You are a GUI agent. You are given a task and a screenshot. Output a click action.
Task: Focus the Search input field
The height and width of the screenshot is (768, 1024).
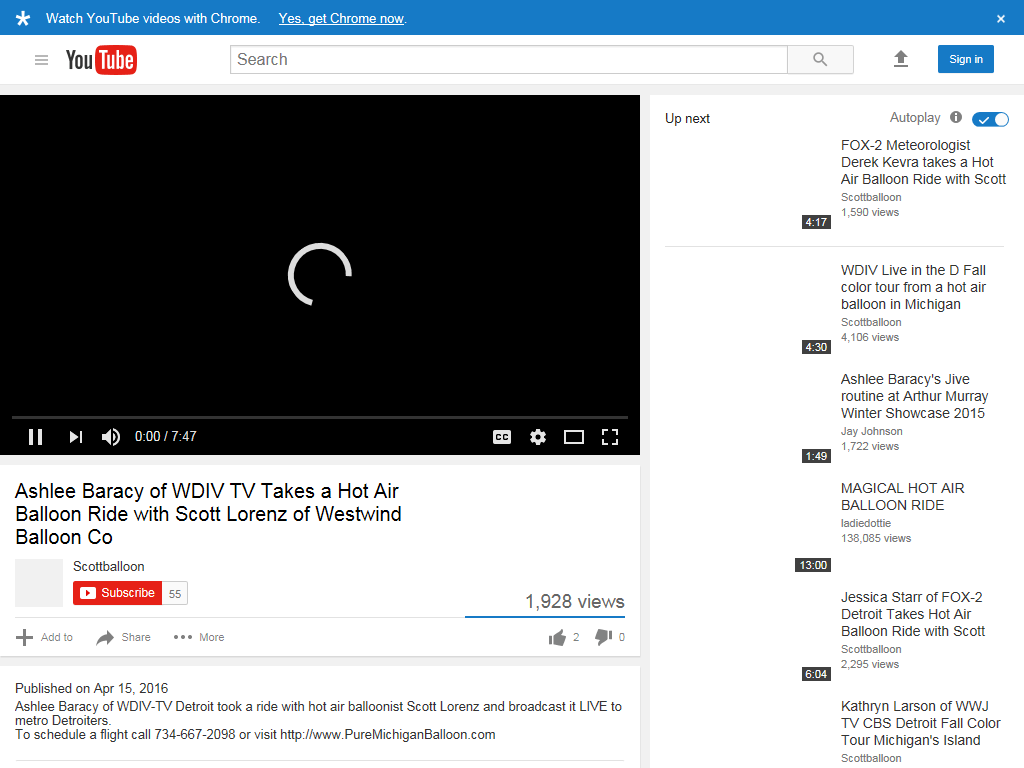(509, 59)
